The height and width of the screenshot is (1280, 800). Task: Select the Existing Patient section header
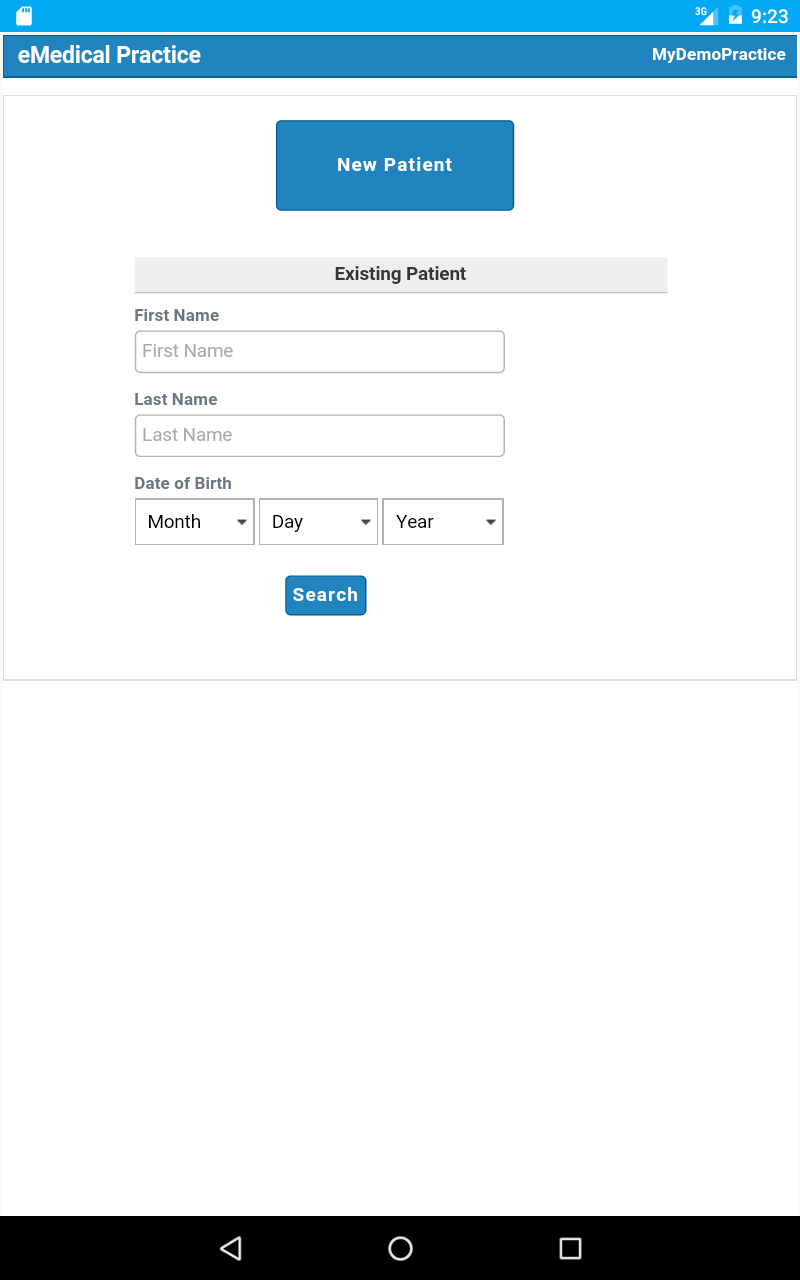(400, 273)
